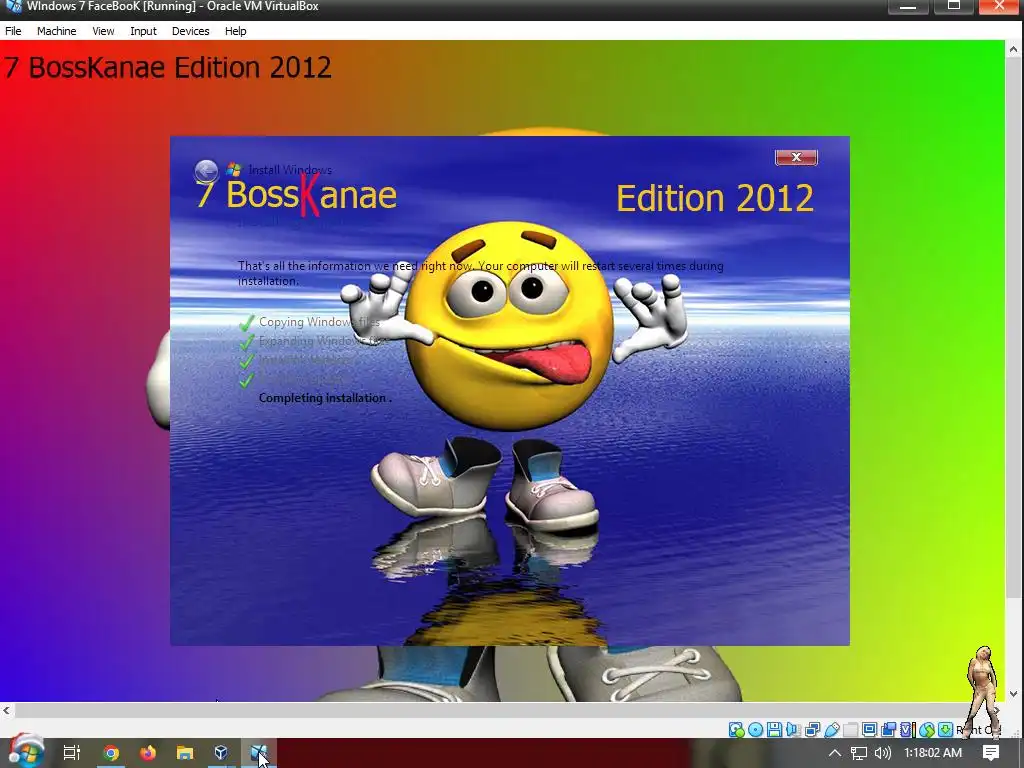Image resolution: width=1024 pixels, height=768 pixels.
Task: Click the USB devices status icon
Action: click(831, 729)
